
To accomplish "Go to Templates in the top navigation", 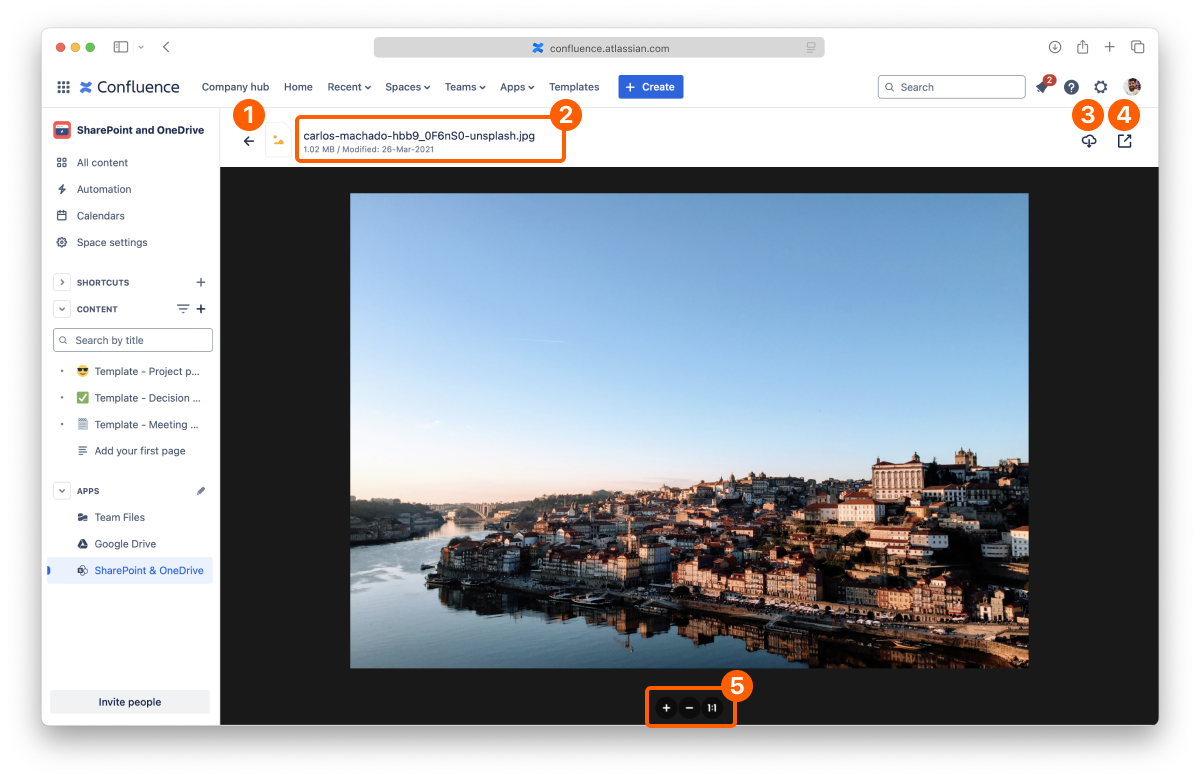I will 574,87.
